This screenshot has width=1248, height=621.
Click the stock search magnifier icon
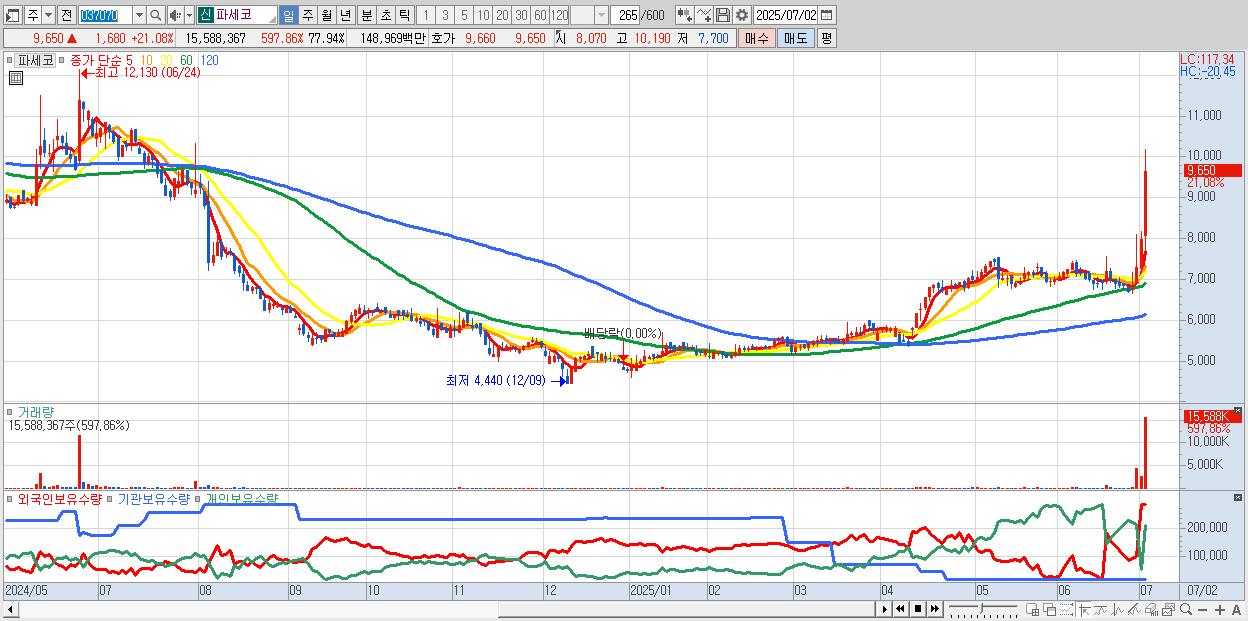[155, 15]
